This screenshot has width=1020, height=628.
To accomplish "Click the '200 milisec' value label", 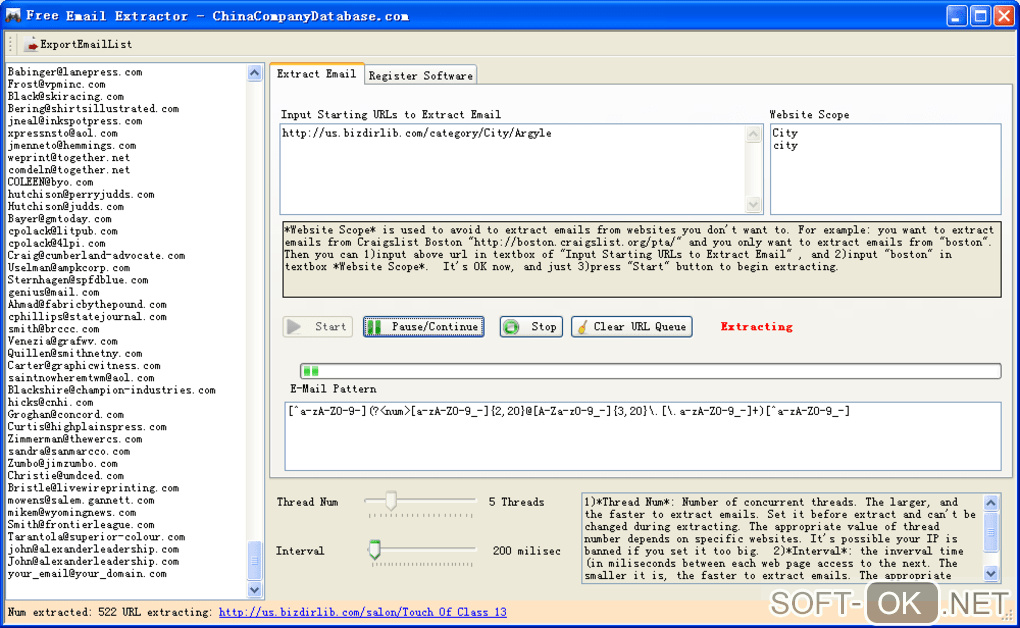I will pyautogui.click(x=526, y=551).
